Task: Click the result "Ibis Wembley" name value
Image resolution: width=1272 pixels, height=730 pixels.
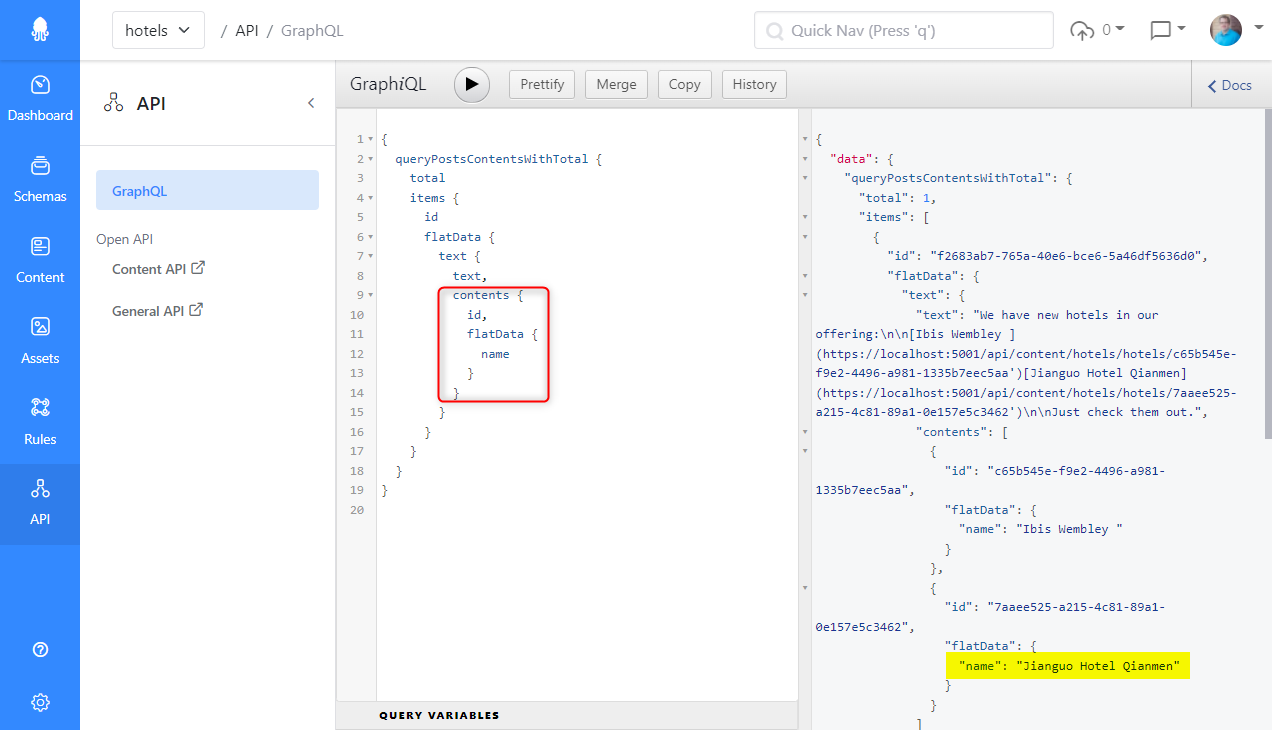Action: coord(1069,529)
